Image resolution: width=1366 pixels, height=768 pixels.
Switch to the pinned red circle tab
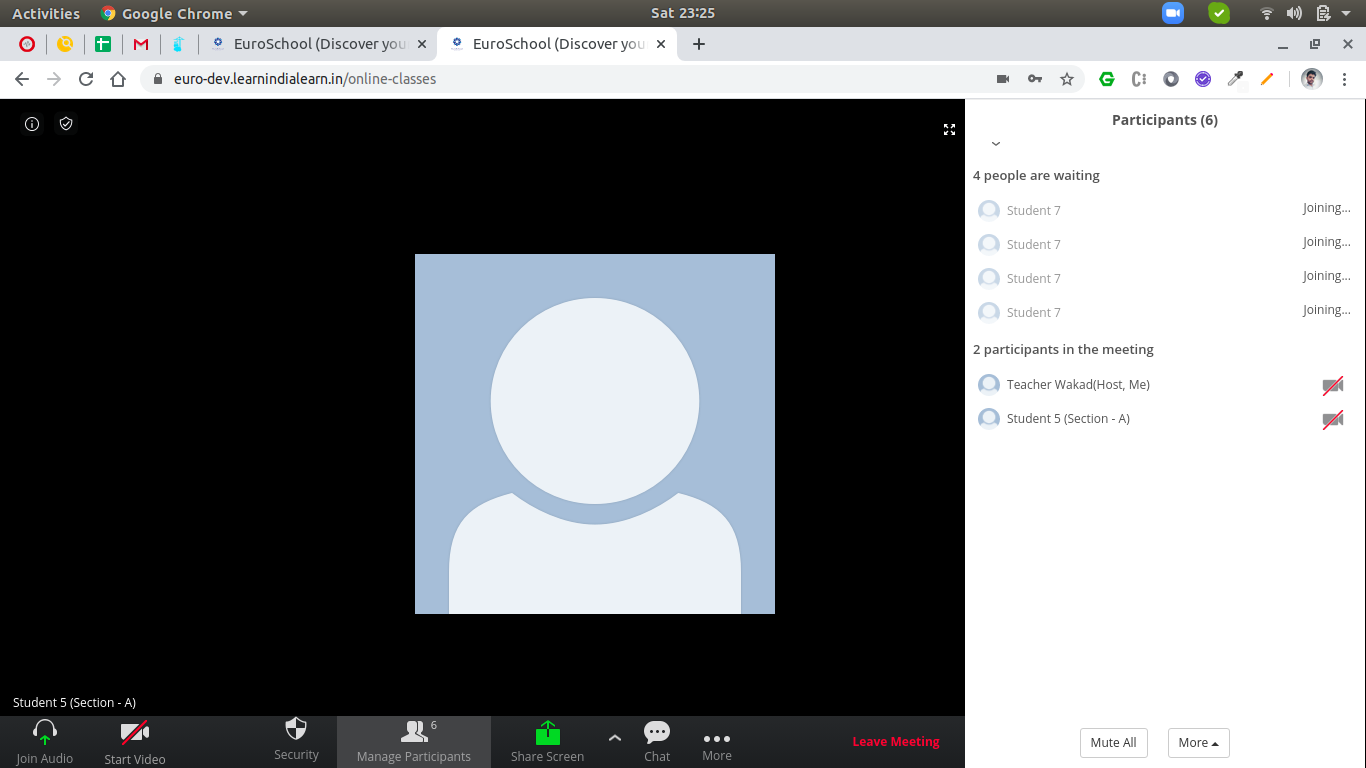pos(27,44)
